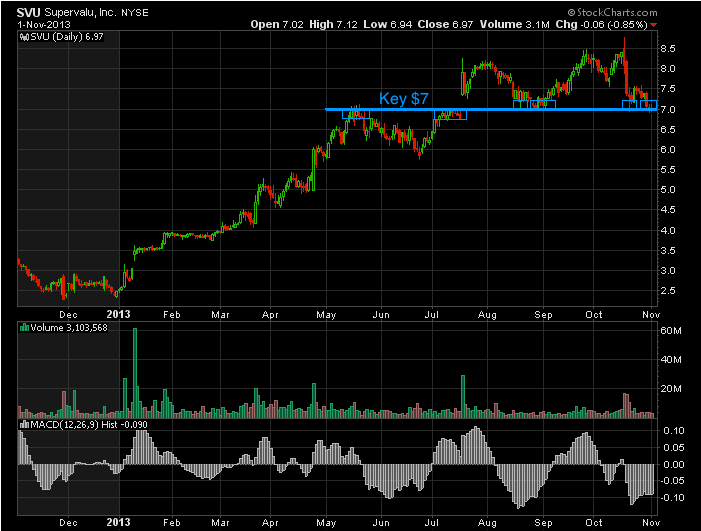
Task: Click the Nov label on the price chart date axis
Action: click(651, 315)
